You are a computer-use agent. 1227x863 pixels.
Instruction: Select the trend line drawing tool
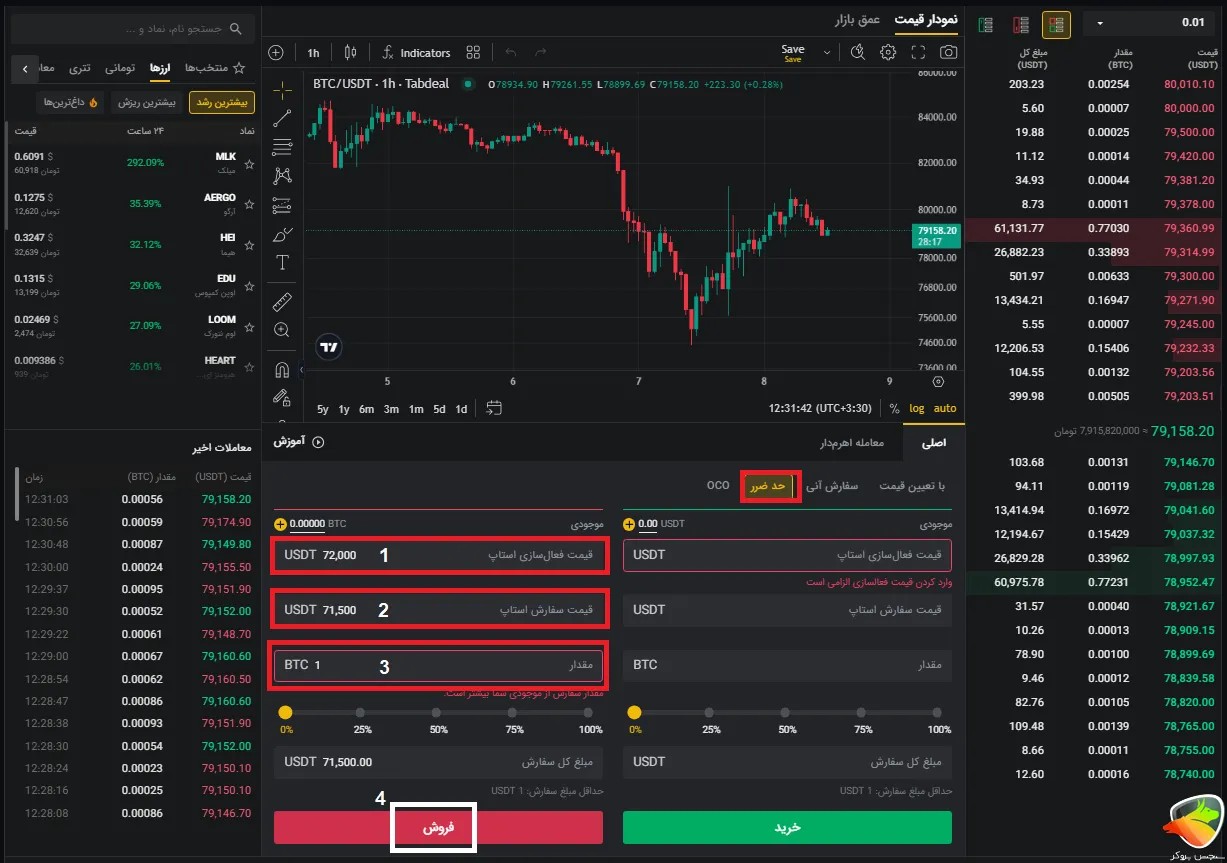(282, 118)
